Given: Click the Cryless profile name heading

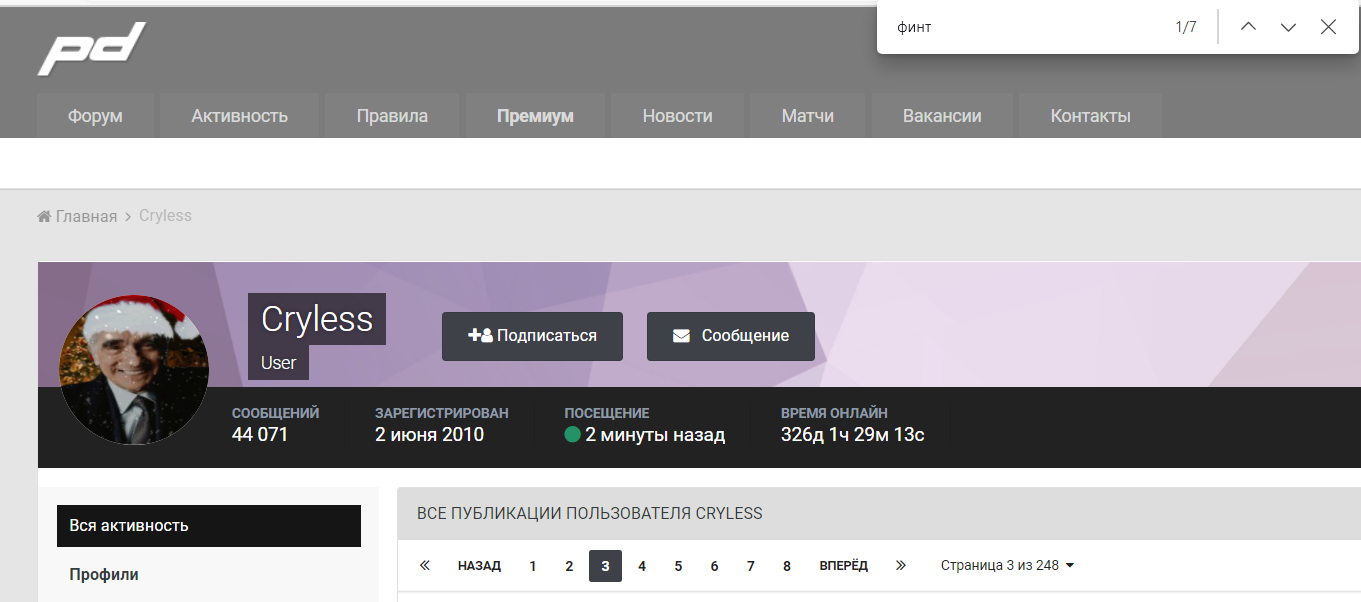Looking at the screenshot, I should [x=317, y=319].
